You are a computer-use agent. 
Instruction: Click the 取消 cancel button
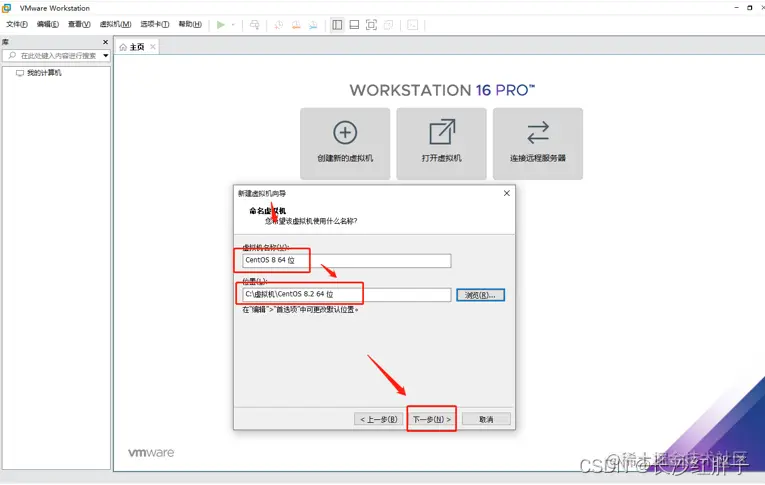click(486, 419)
